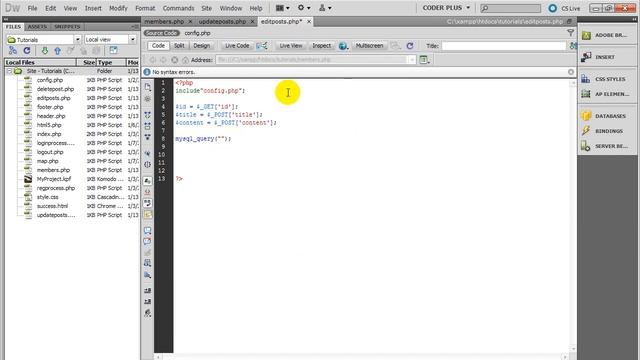Click the blue Put files arrow
Image resolution: width=640 pixels, height=360 pixels.
click(58, 51)
